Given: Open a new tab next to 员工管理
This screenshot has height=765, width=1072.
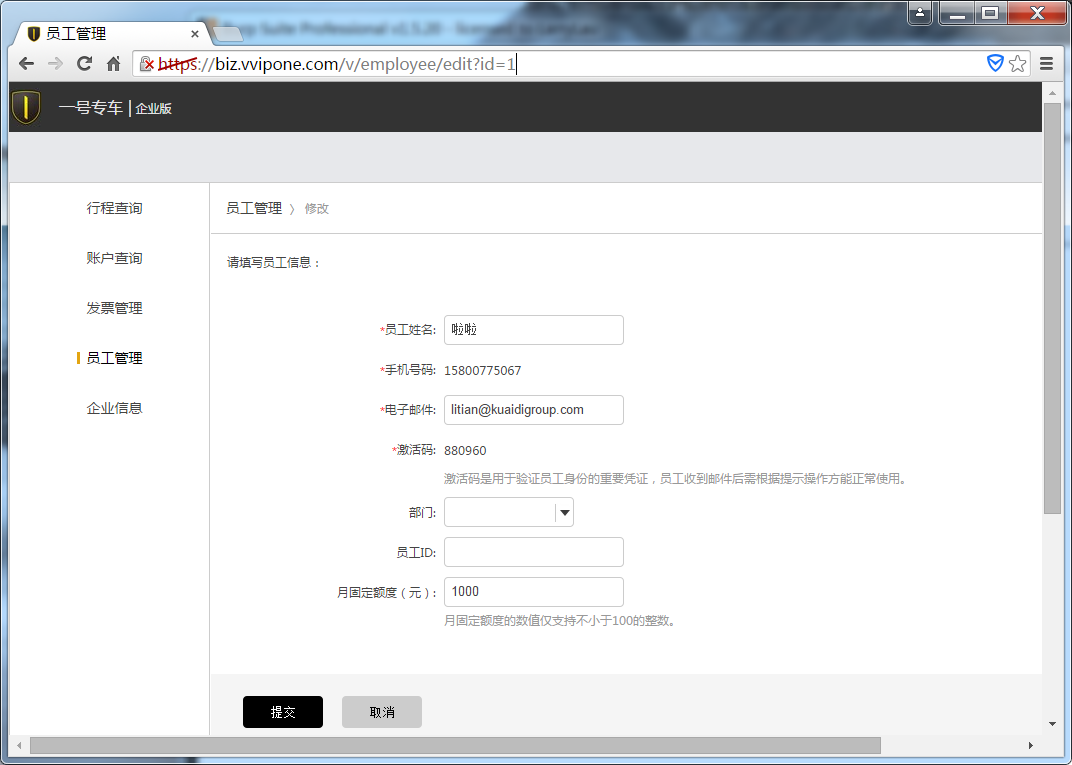Looking at the screenshot, I should point(228,33).
